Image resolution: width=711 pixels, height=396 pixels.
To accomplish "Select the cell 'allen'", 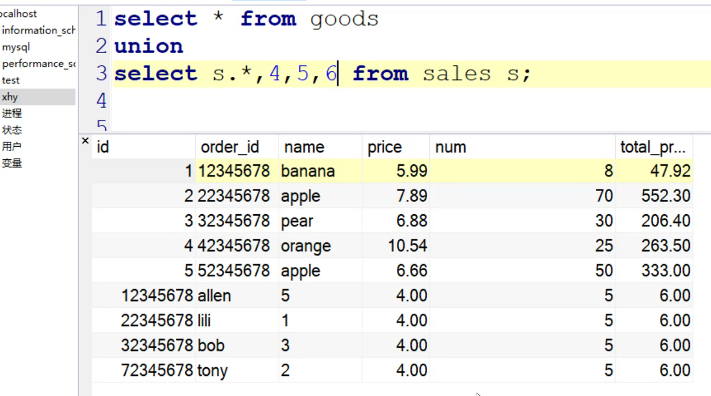I will coord(237,296).
